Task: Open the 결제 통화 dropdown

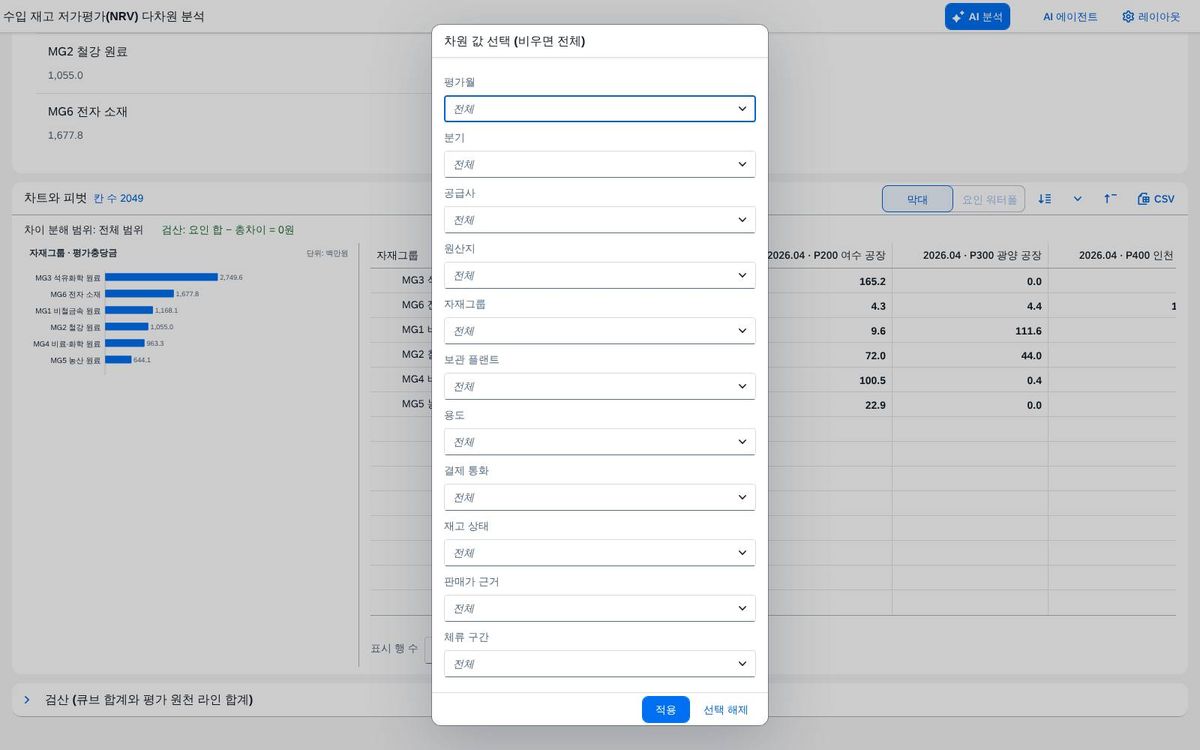Action: [x=600, y=497]
